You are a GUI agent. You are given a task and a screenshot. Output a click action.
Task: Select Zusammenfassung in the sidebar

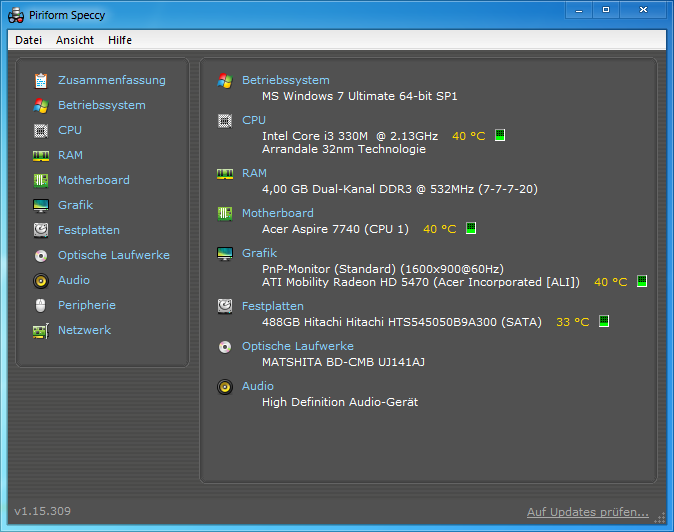112,80
